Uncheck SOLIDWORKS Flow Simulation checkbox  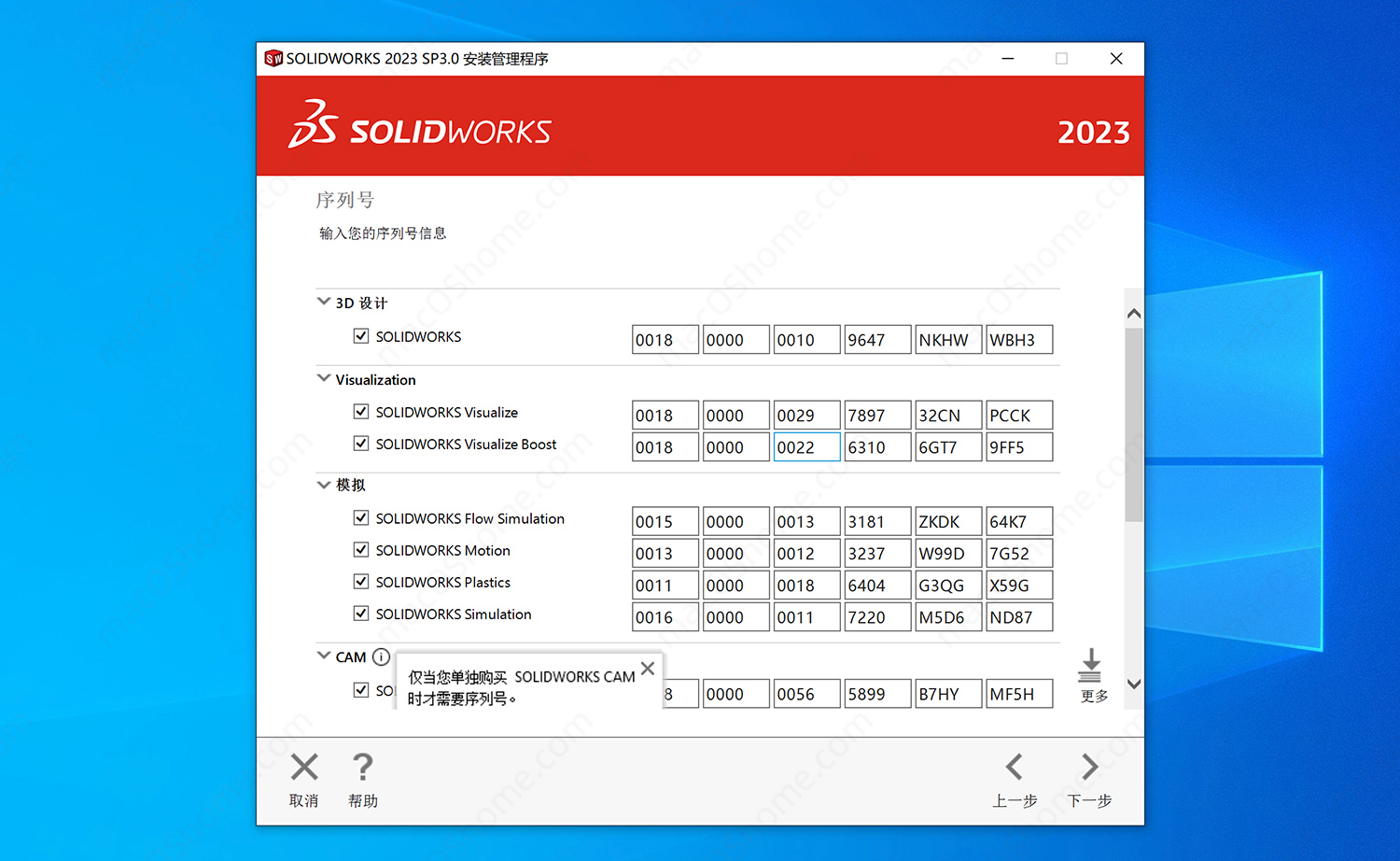pos(361,517)
